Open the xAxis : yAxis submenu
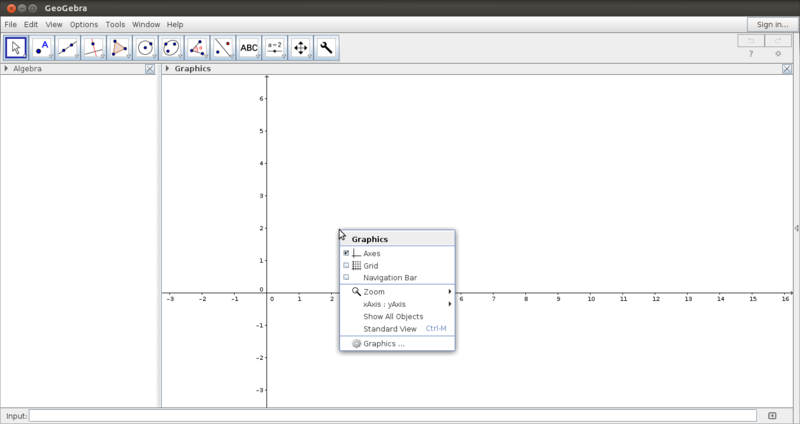 point(397,304)
